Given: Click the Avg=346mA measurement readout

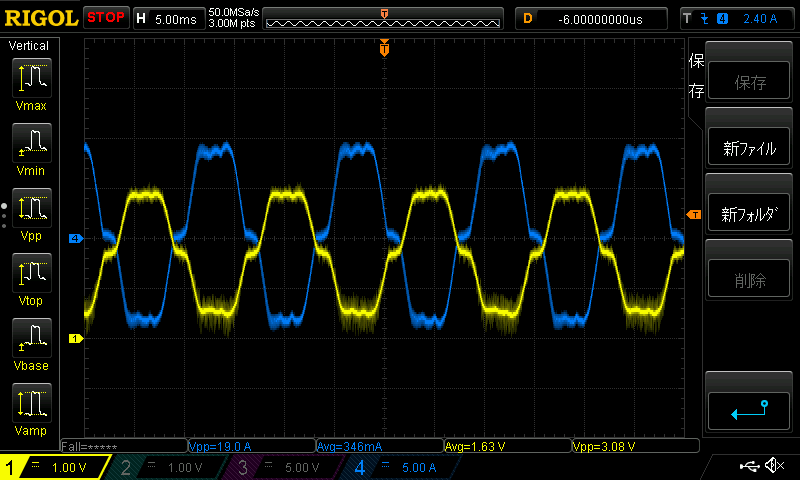Looking at the screenshot, I should coord(380,446).
